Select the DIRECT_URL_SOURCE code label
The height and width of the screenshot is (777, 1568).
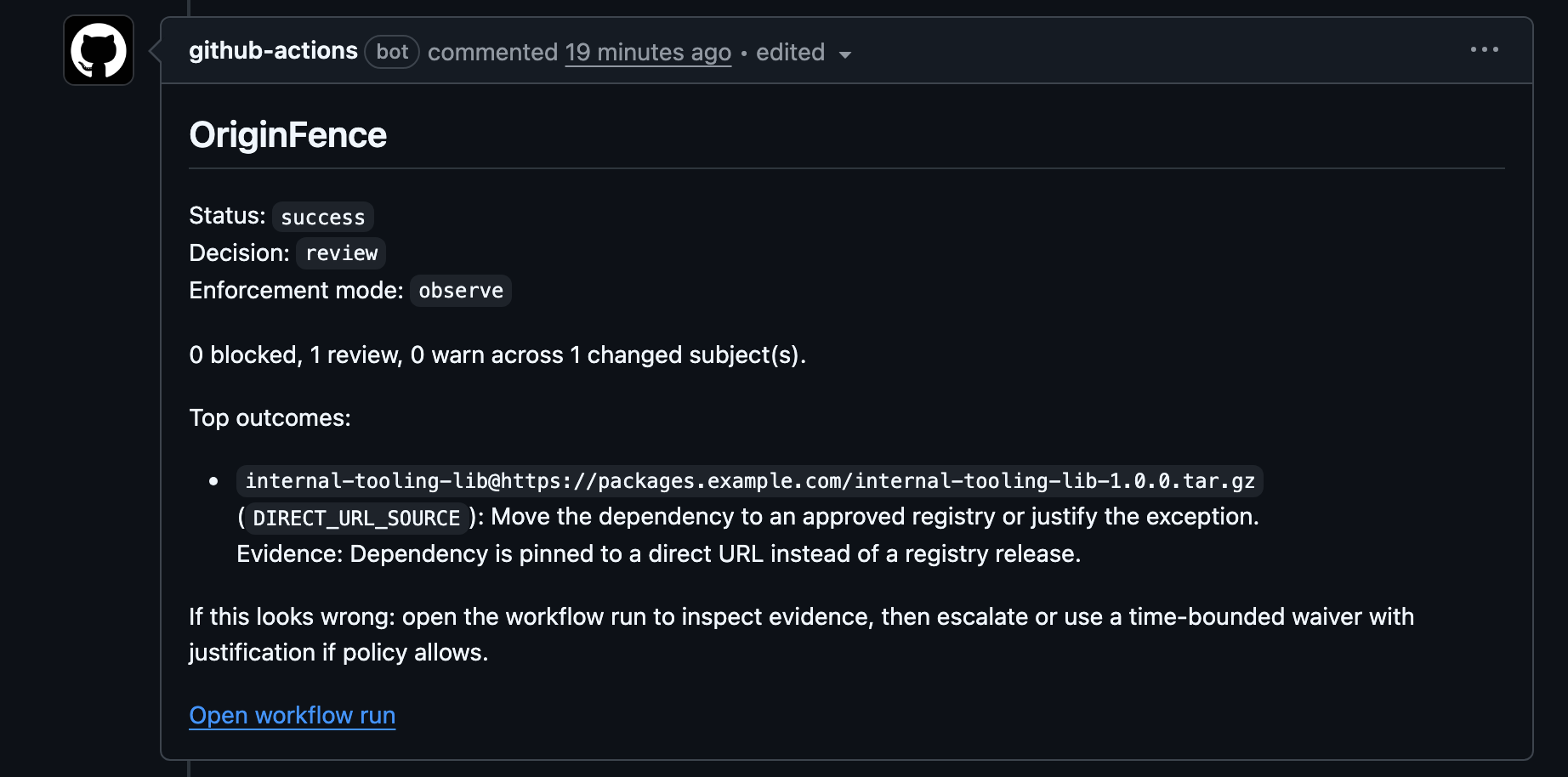coord(358,518)
